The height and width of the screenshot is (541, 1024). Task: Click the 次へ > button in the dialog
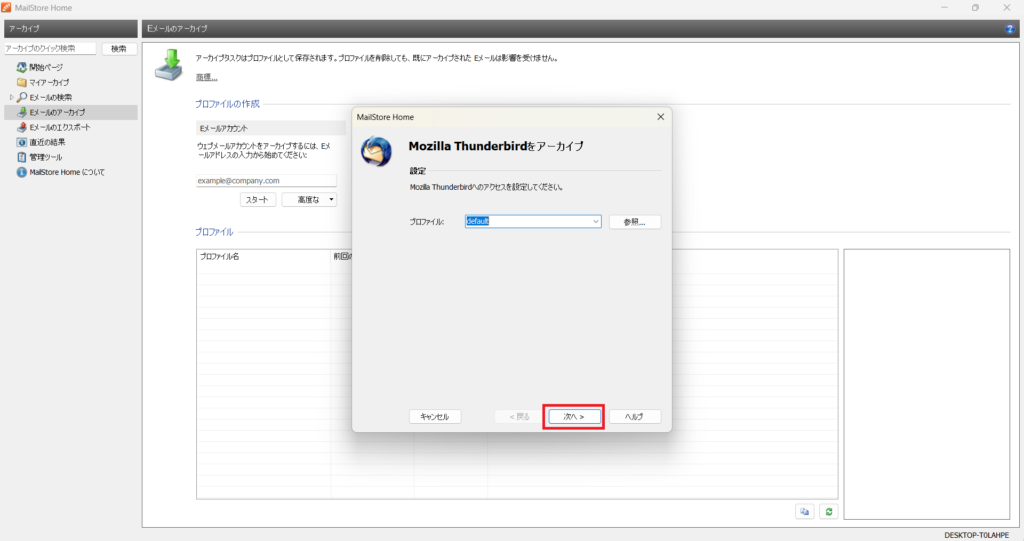(574, 416)
